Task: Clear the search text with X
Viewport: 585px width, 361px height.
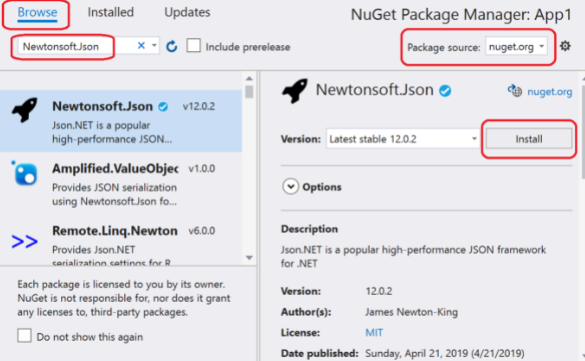Action: point(141,46)
